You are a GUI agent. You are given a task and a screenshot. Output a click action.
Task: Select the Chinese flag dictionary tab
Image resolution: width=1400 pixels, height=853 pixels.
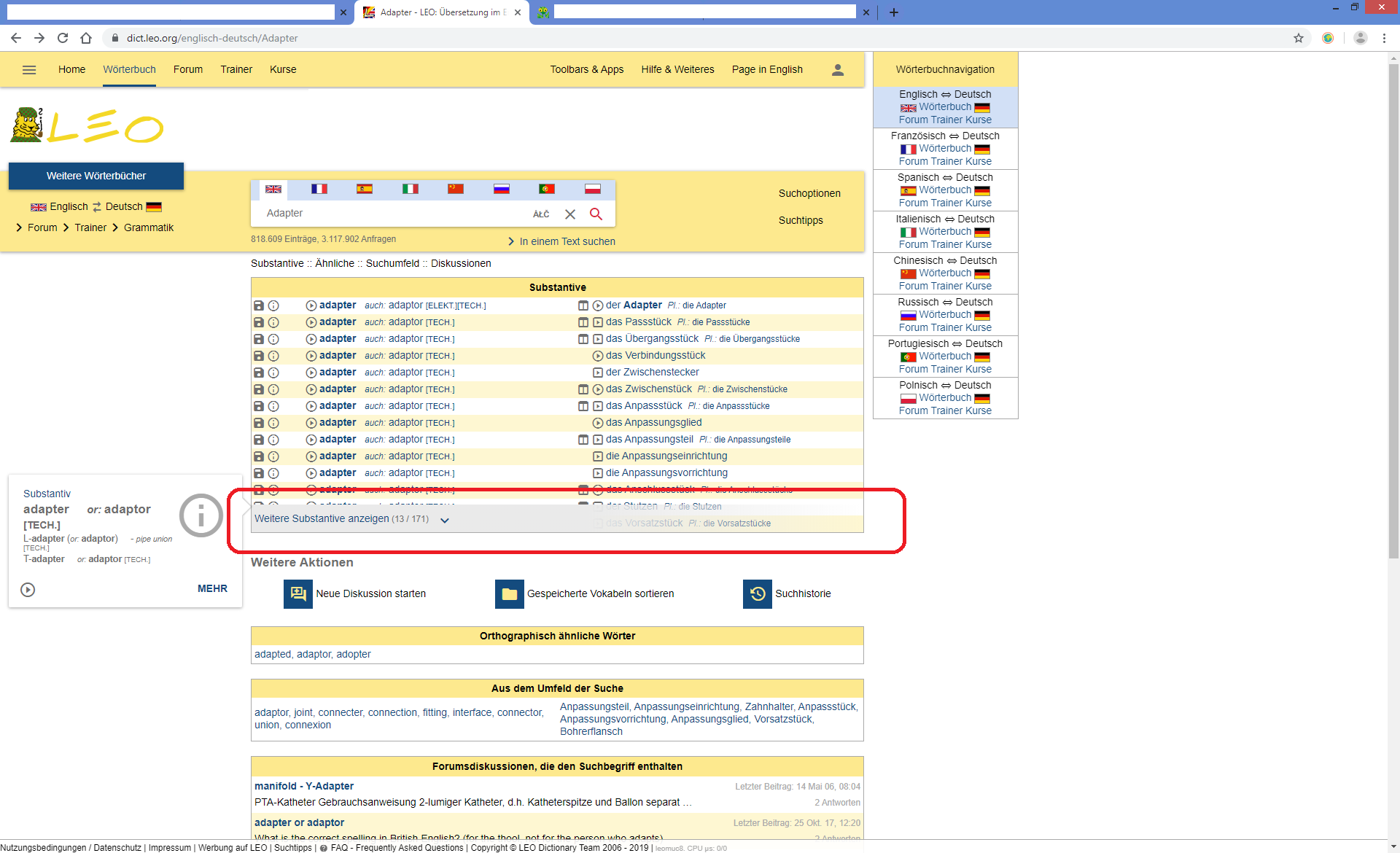456,189
